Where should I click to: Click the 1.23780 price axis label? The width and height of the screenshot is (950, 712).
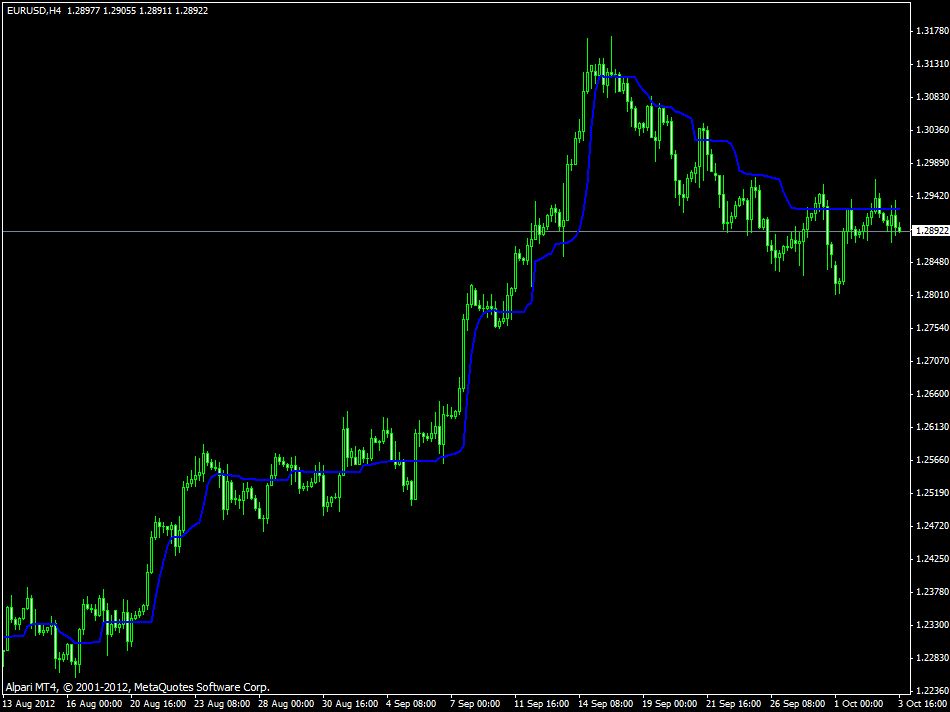tap(931, 592)
